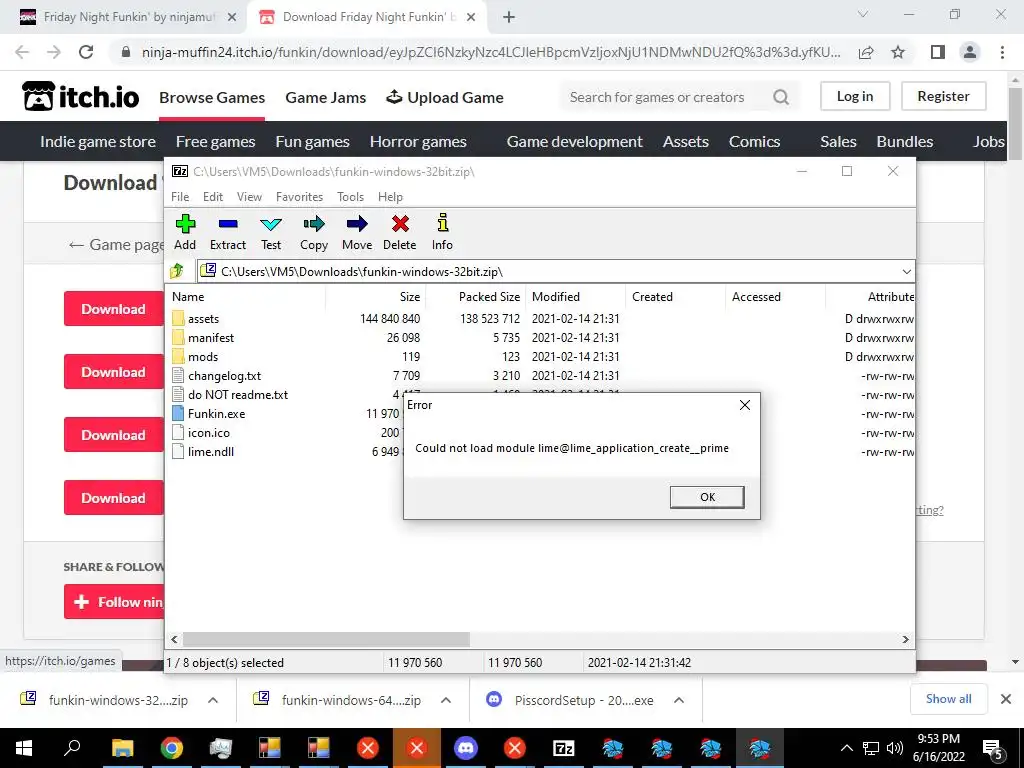Open the Game Jams link
1024x768 pixels.
(x=325, y=97)
